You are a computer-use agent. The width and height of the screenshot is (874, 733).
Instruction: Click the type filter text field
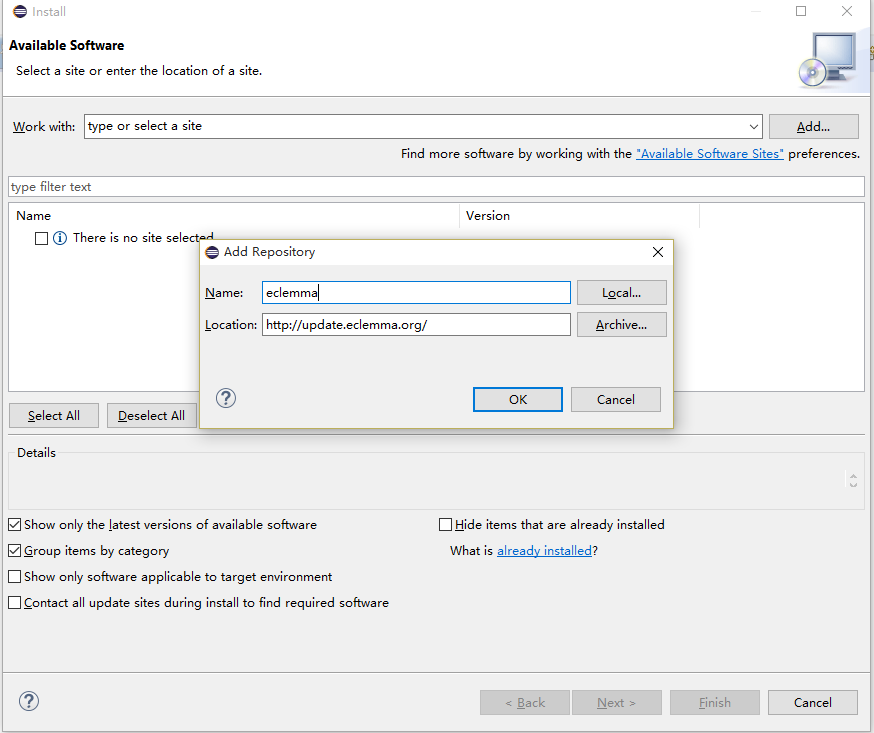pyautogui.click(x=436, y=187)
